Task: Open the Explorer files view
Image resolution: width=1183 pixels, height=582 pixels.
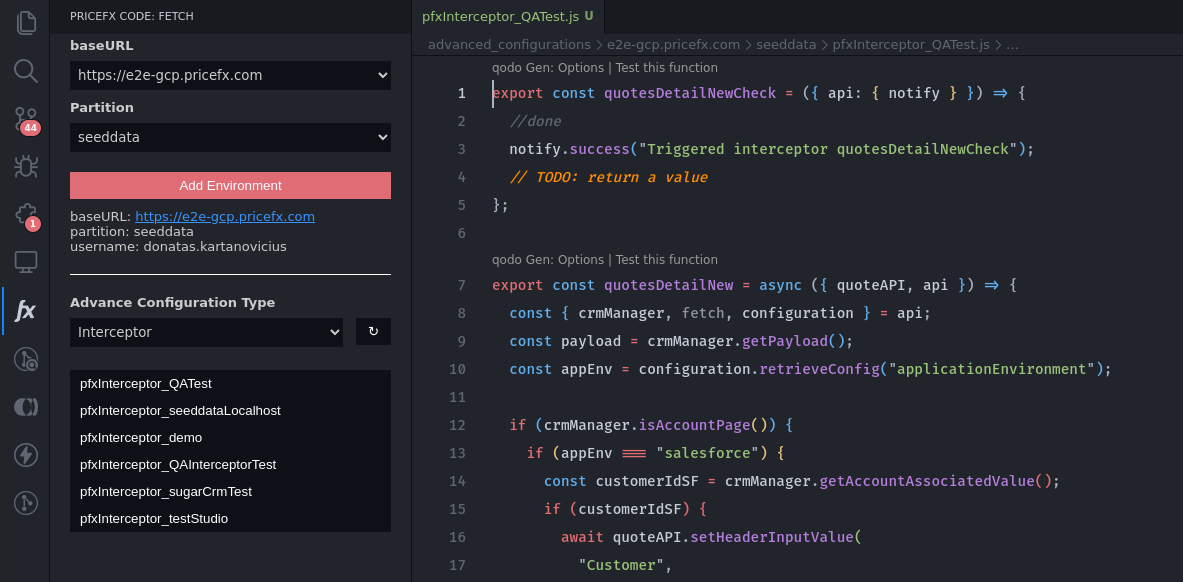Action: point(26,23)
